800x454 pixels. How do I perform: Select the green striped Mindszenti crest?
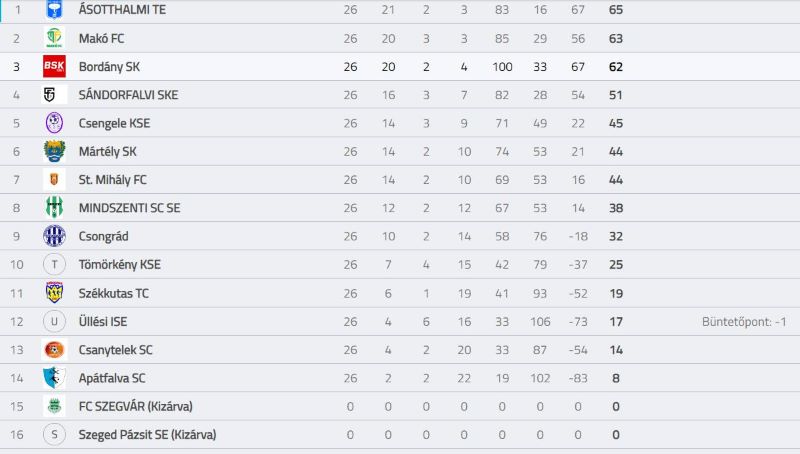tap(54, 208)
